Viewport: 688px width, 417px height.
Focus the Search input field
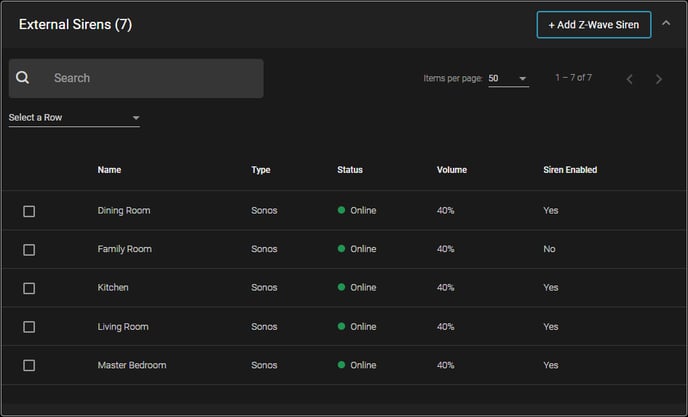point(136,78)
